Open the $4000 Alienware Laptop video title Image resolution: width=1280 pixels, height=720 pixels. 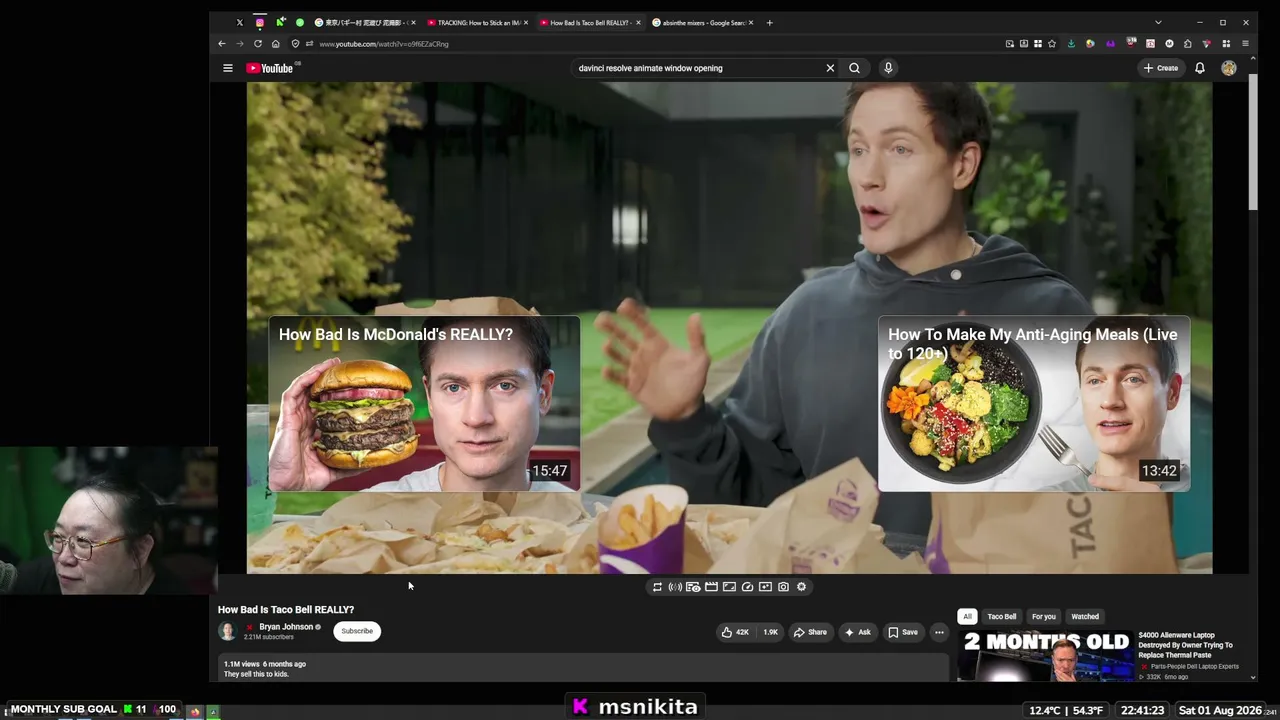click(x=1186, y=645)
